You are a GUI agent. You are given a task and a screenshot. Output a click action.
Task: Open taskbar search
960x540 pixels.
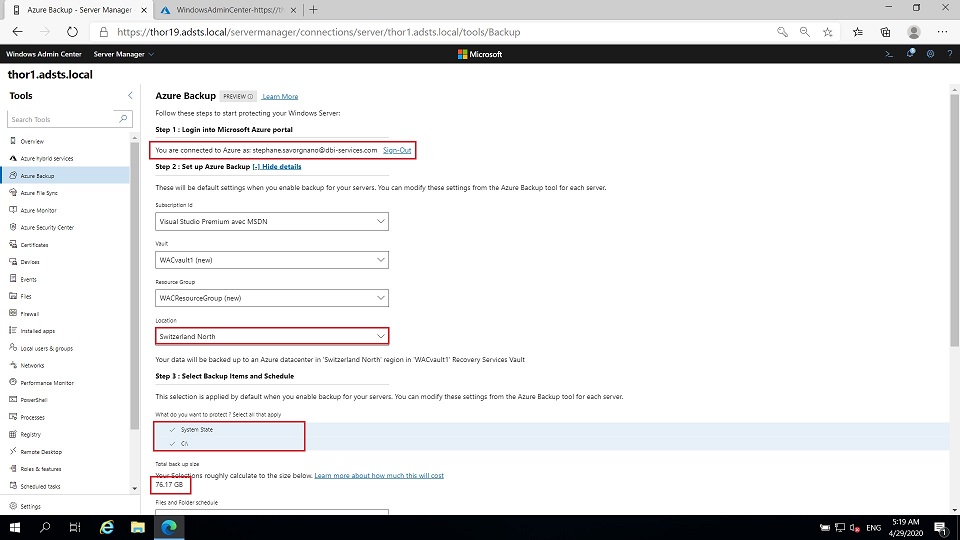(x=45, y=527)
